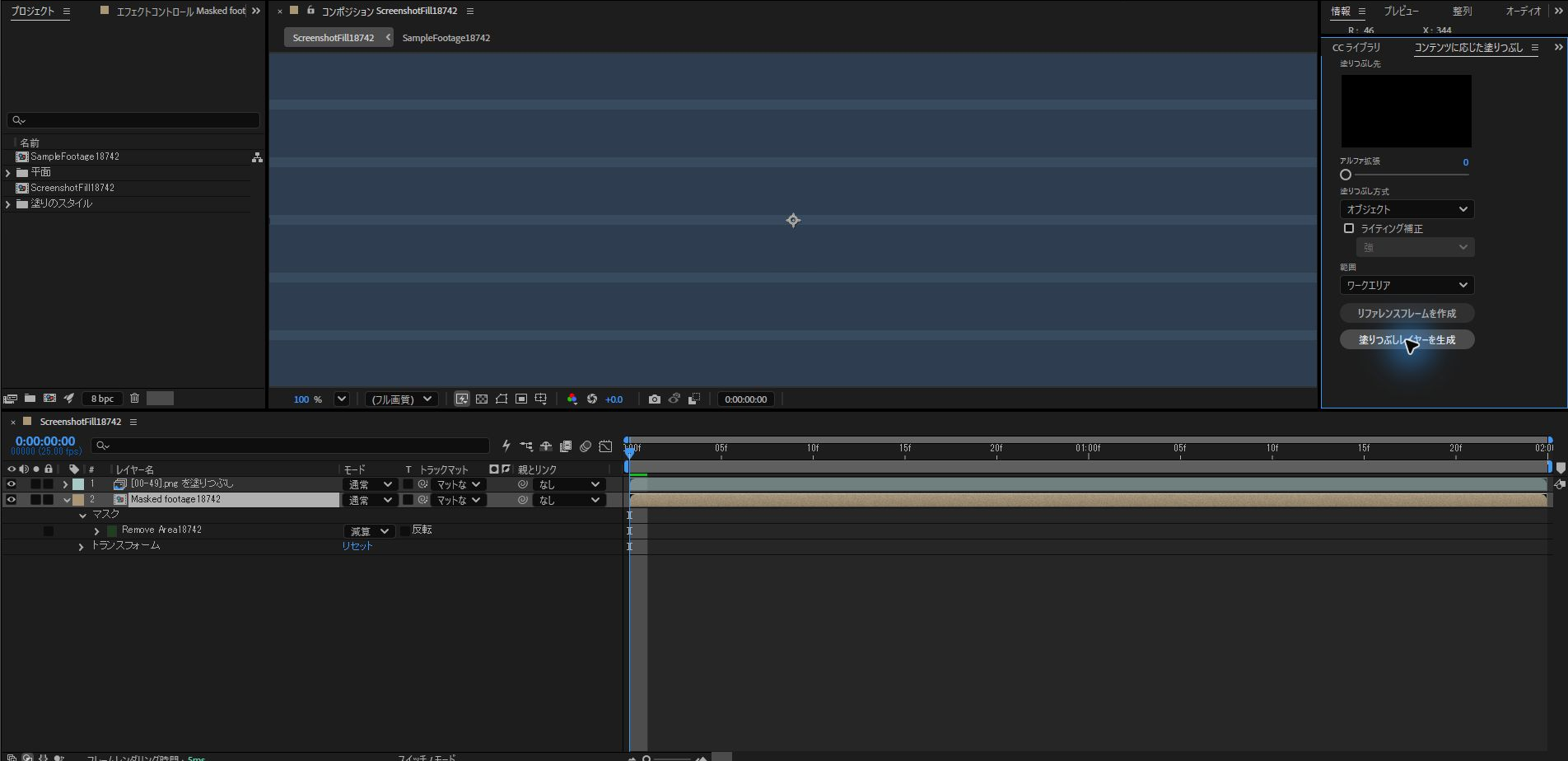Enable Frame Blending icon in timeline
Viewport: 1568px width, 761px height.
pos(566,446)
